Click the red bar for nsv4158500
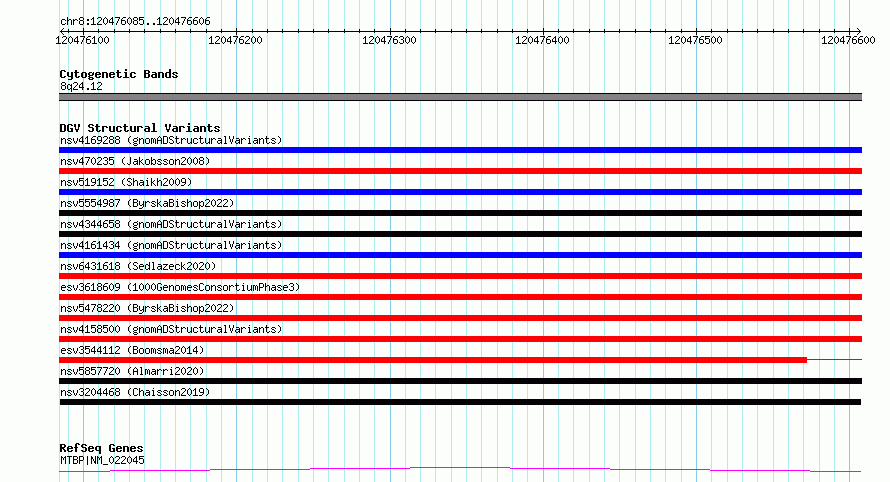This screenshot has height=482, width=890. pos(460,339)
